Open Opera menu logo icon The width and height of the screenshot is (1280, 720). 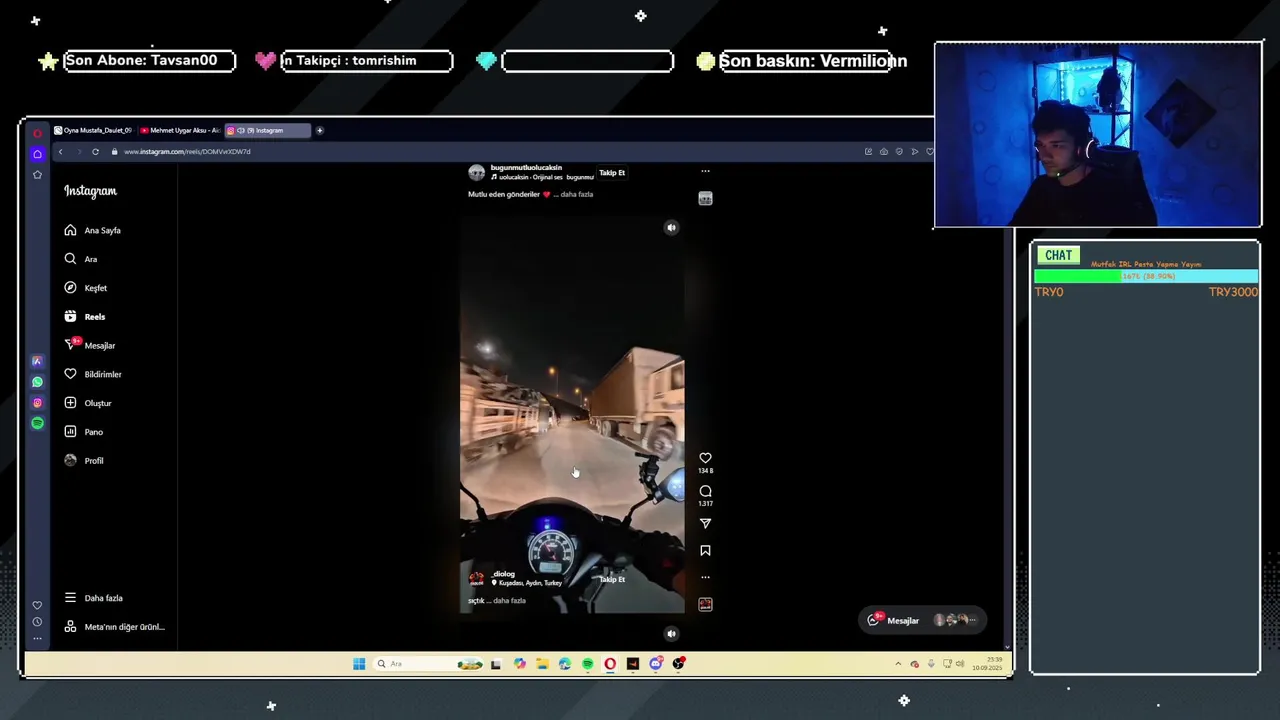tap(37, 133)
